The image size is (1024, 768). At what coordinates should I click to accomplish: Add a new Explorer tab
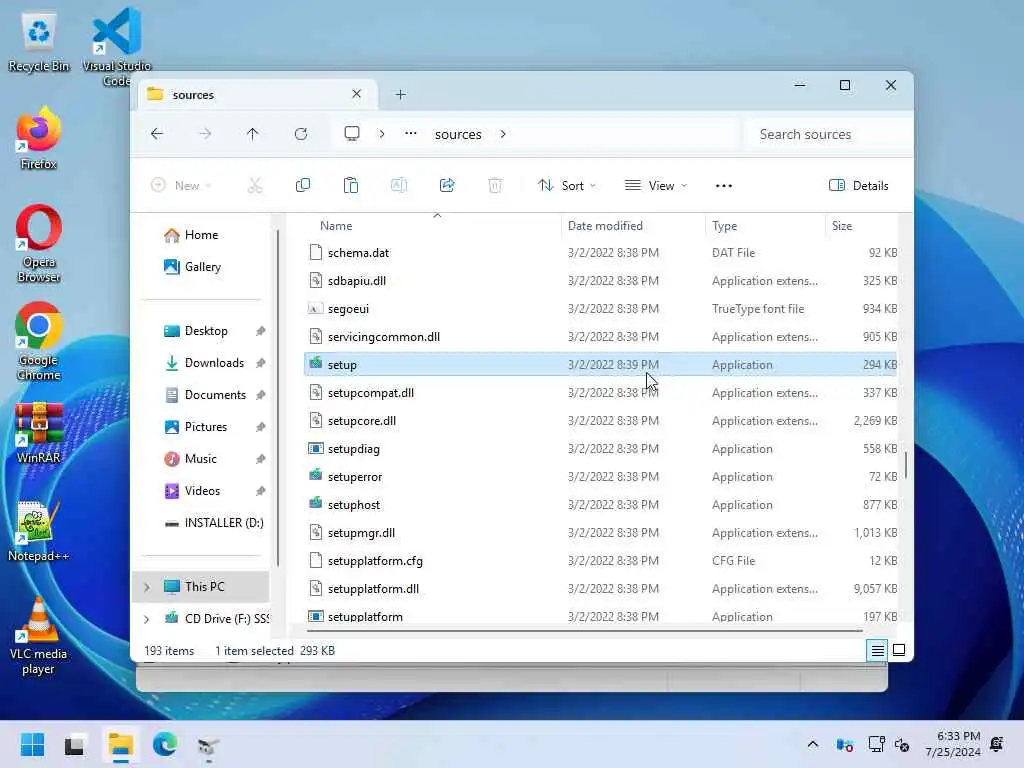[400, 95]
